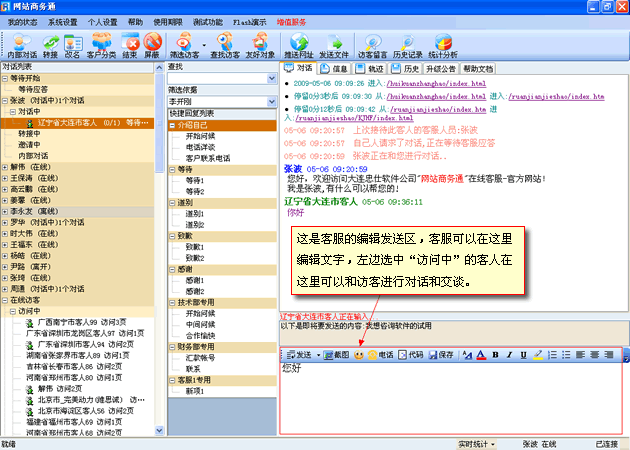The width and height of the screenshot is (630, 450).
Task: Click the 推送网址 push URL icon
Action: click(x=299, y=44)
